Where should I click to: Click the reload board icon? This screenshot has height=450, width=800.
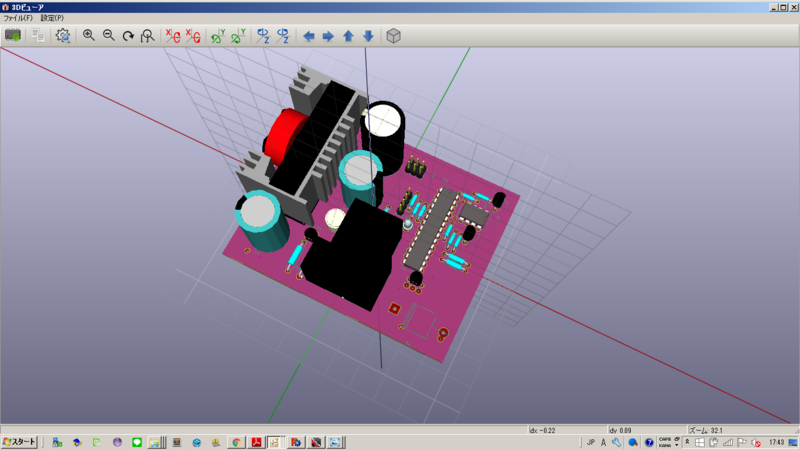click(x=13, y=36)
